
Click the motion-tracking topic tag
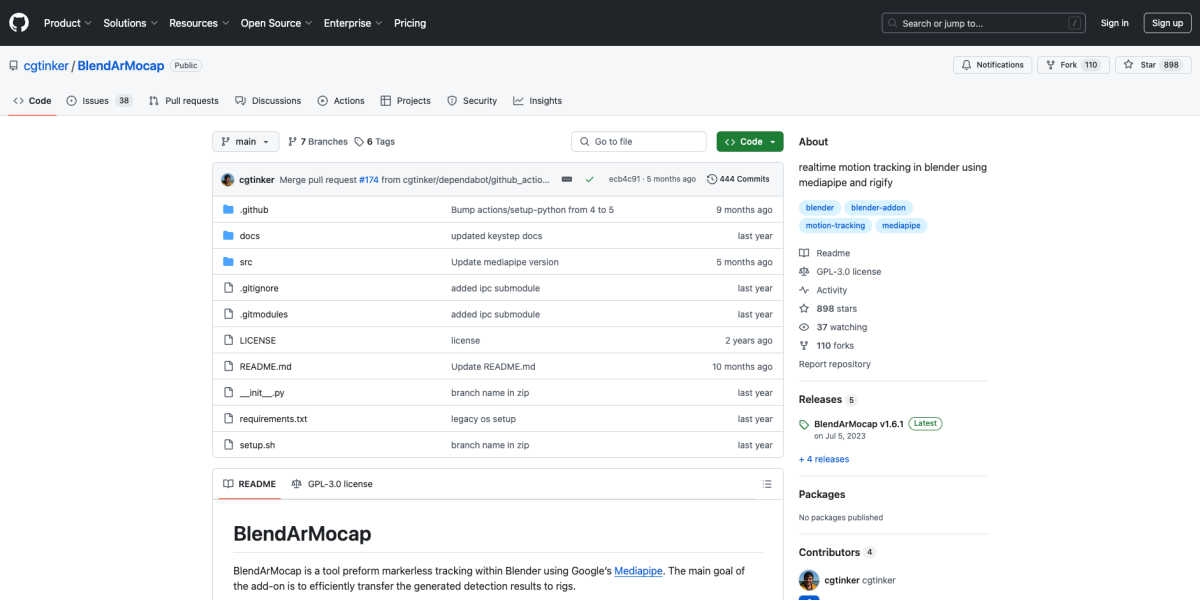(x=835, y=226)
